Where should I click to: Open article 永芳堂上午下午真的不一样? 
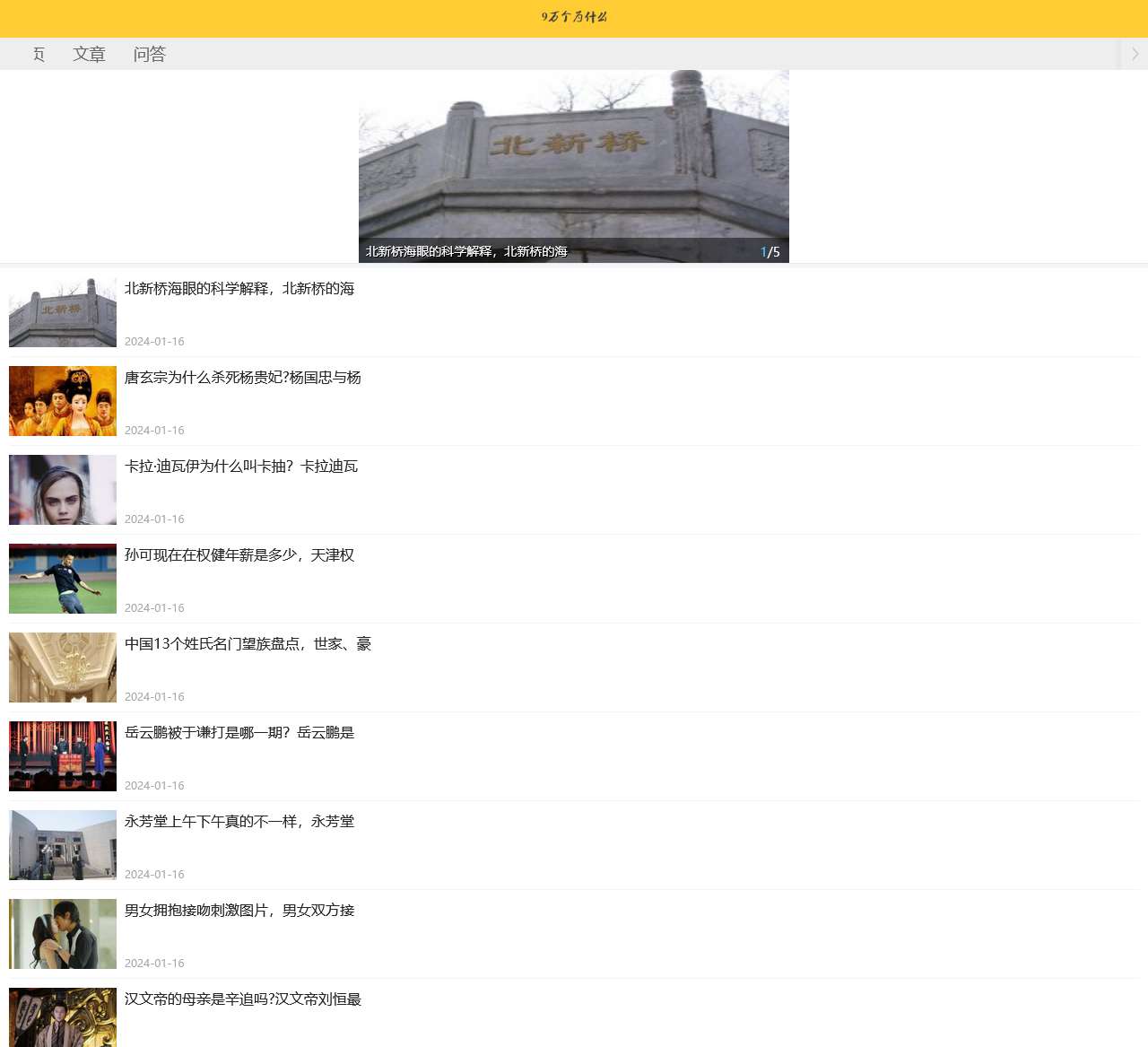239,822
